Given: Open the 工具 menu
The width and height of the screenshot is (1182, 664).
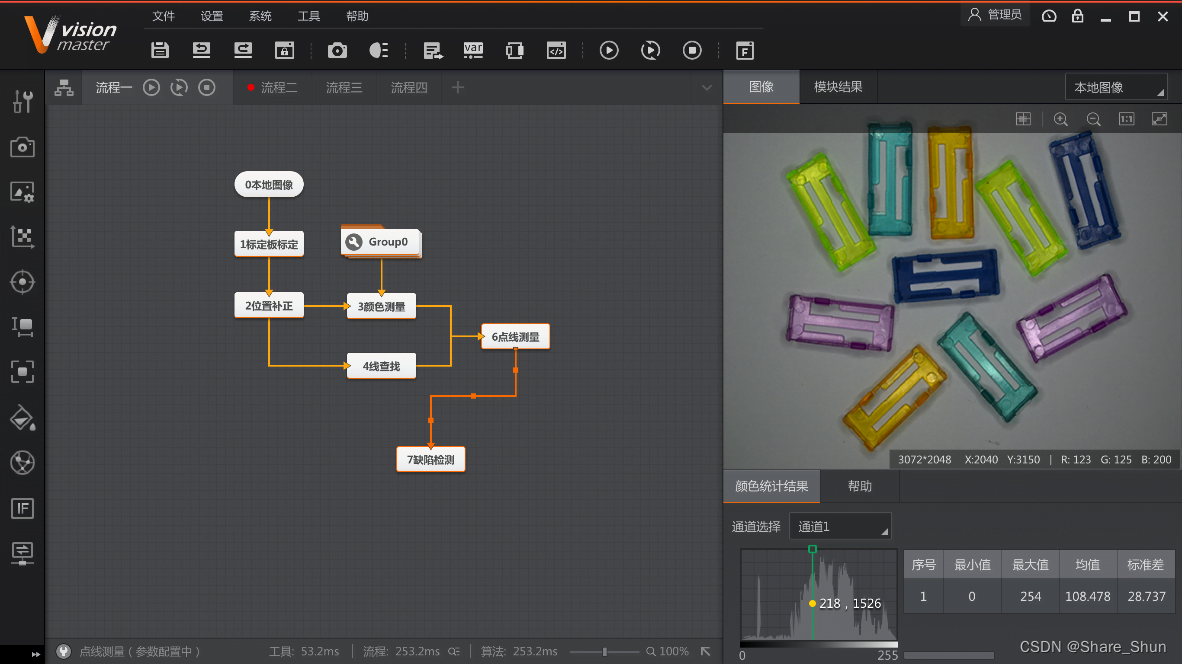Looking at the screenshot, I should pos(308,15).
